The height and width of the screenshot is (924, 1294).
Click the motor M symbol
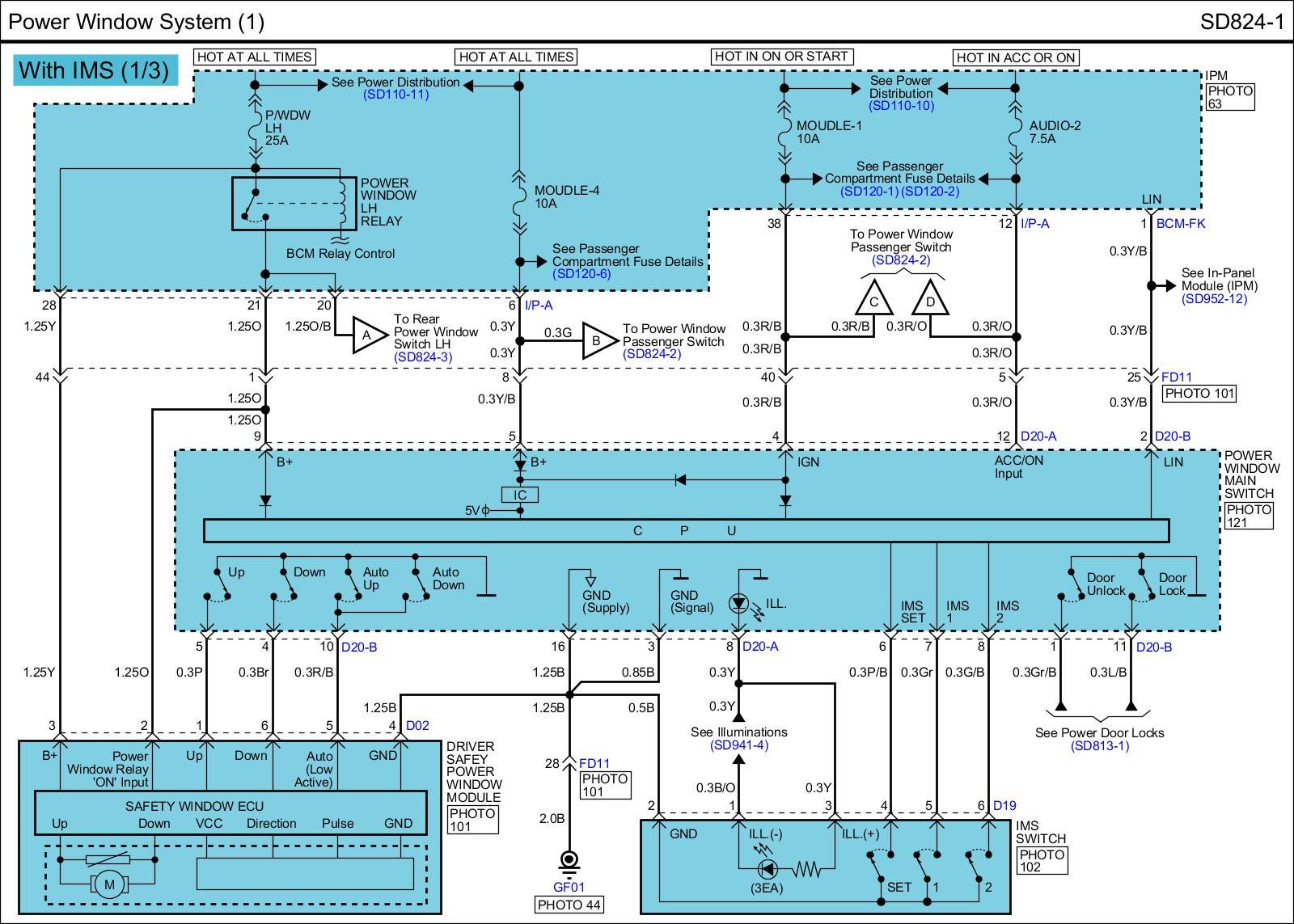[x=109, y=884]
